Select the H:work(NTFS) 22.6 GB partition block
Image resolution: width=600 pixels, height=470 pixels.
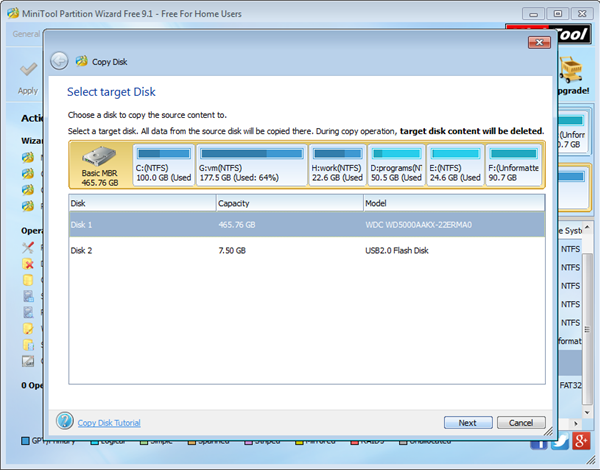[337, 165]
